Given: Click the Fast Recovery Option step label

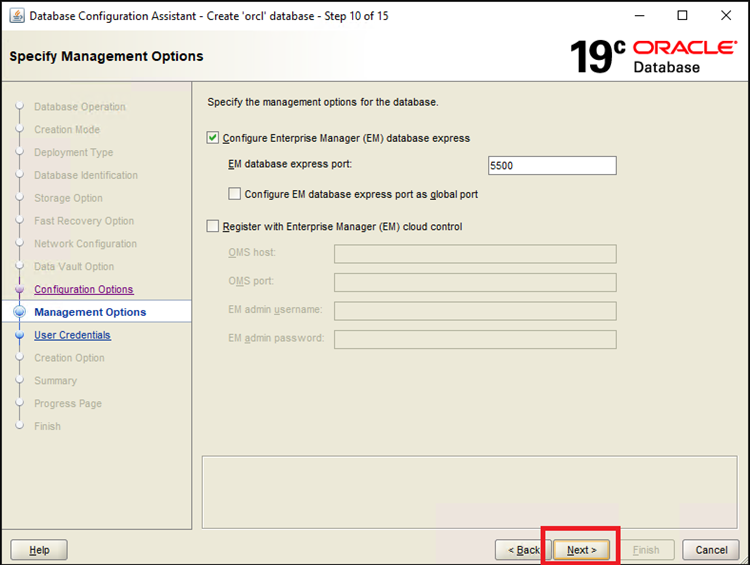Looking at the screenshot, I should (84, 221).
